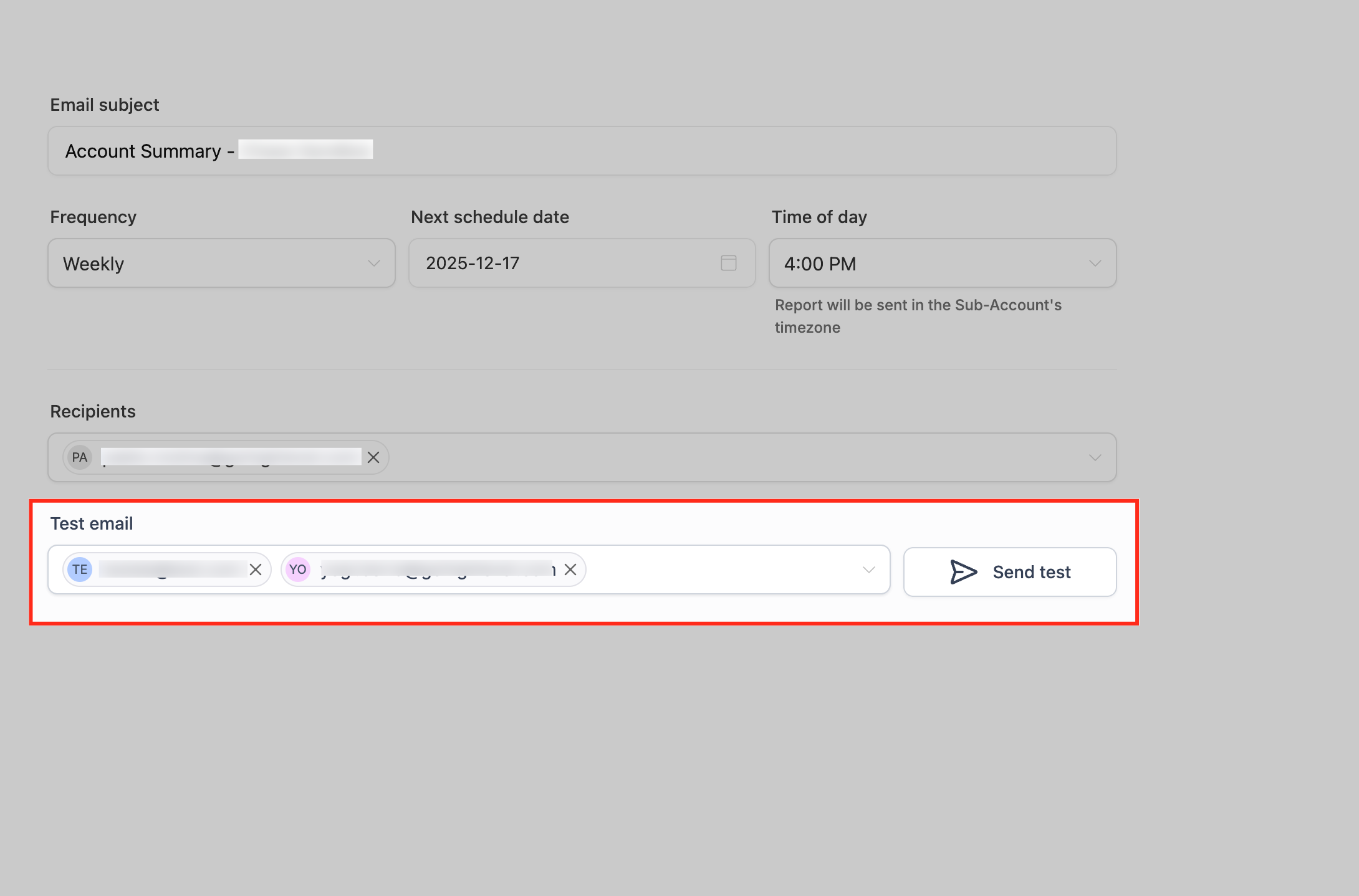Open the Frequency Weekly dropdown

[x=221, y=263]
